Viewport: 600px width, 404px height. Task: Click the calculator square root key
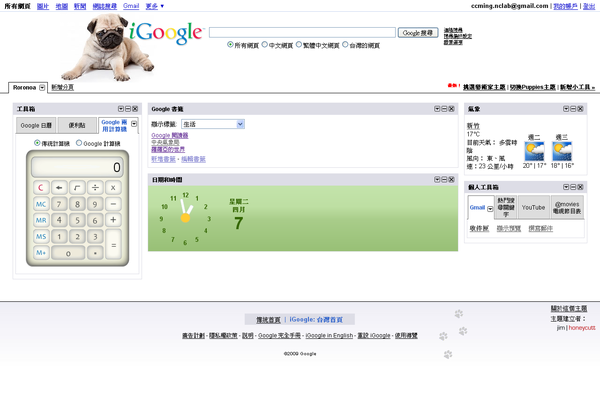pos(77,187)
